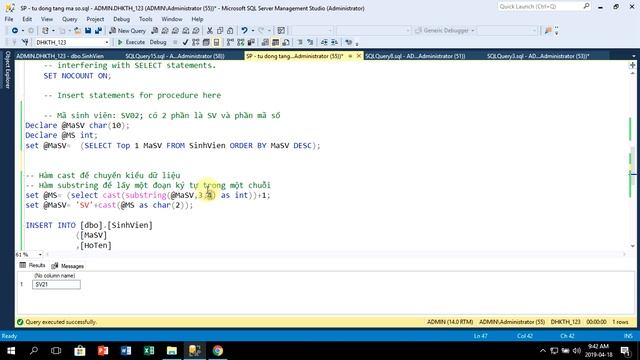Close the SP - tu dong tang tab
Screen dimensions: 640x360
pos(359,56)
